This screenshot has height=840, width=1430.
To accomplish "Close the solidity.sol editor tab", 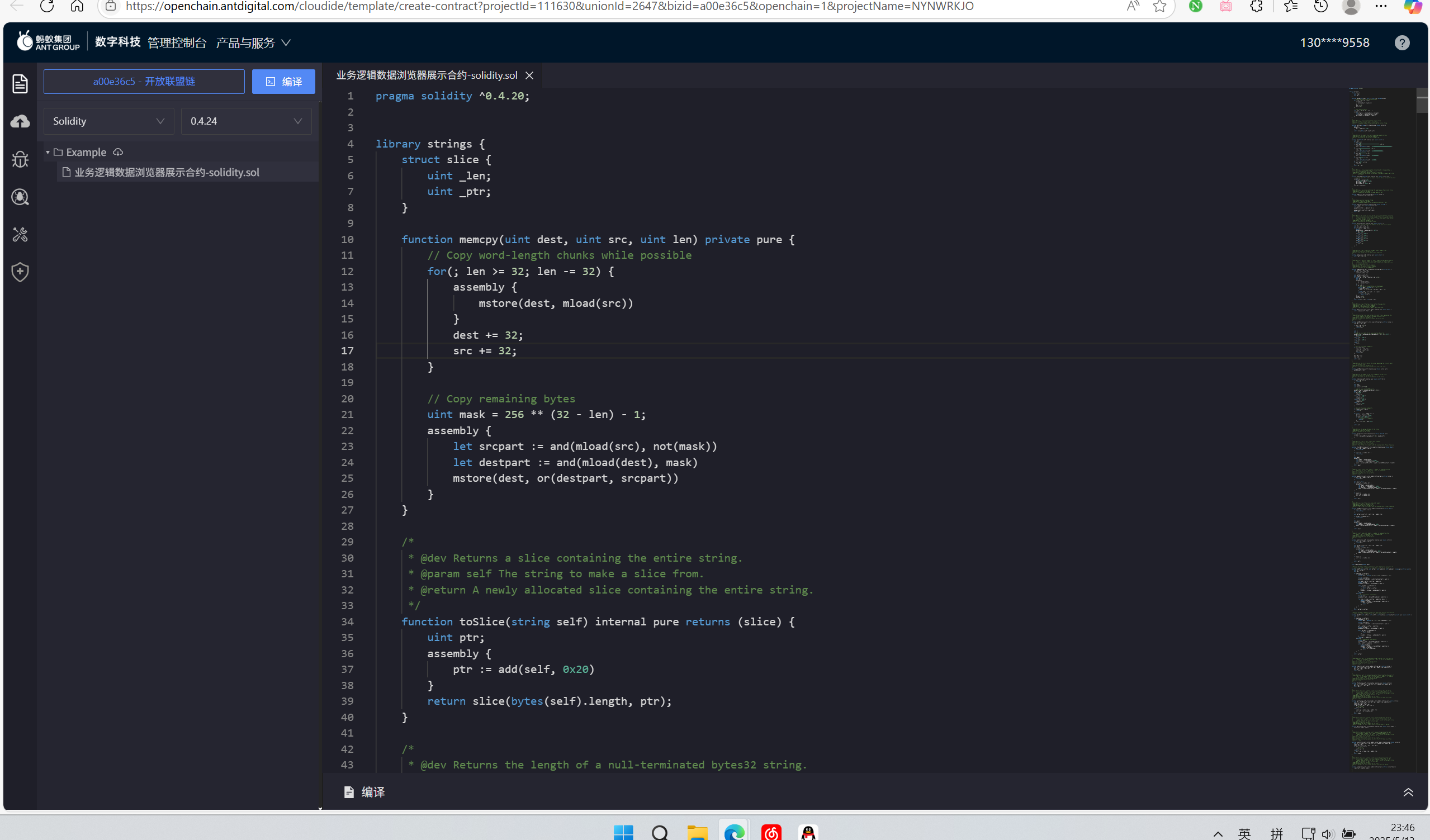I will (x=529, y=75).
